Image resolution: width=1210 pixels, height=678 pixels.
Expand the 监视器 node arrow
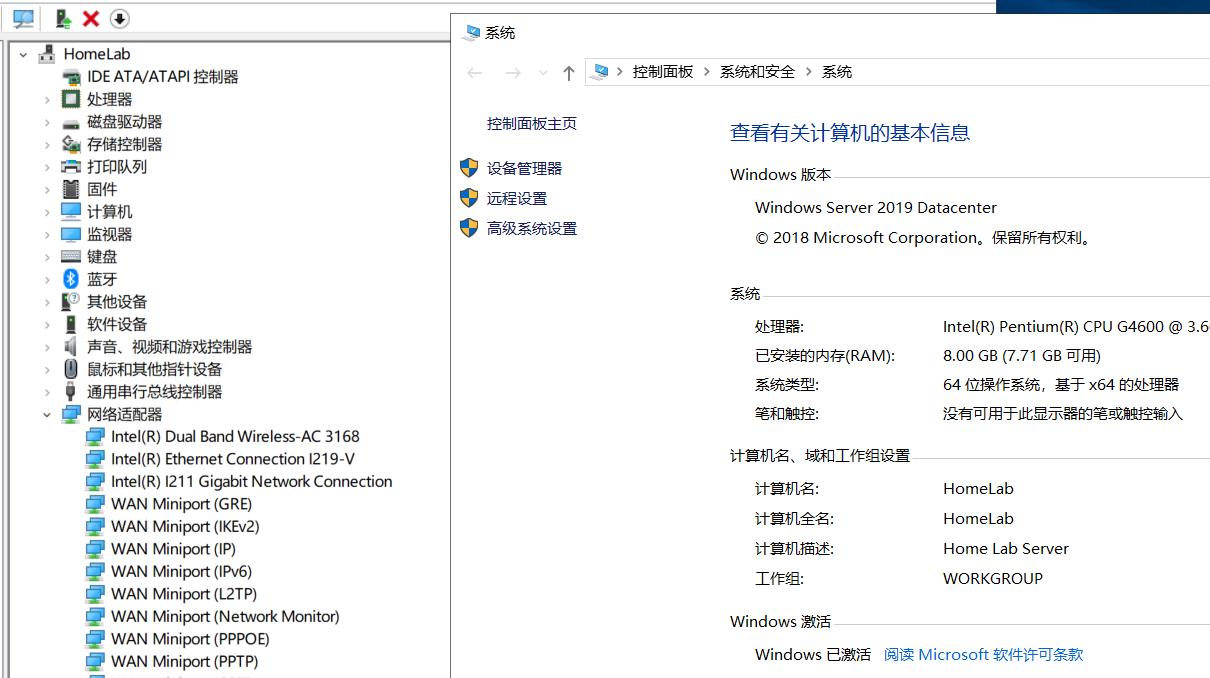[x=47, y=234]
